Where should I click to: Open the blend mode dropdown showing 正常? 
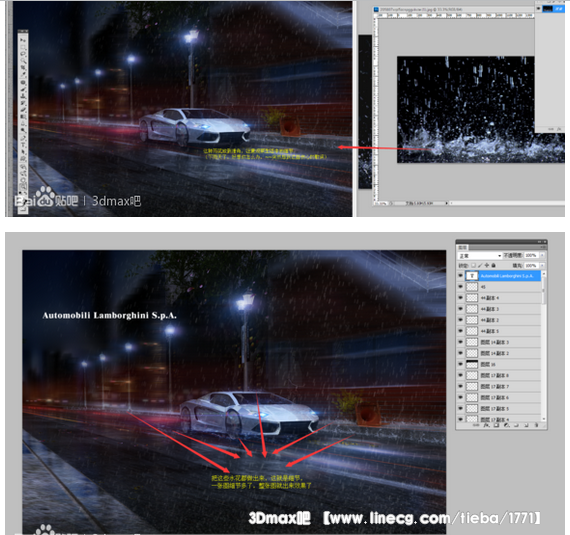480,256
